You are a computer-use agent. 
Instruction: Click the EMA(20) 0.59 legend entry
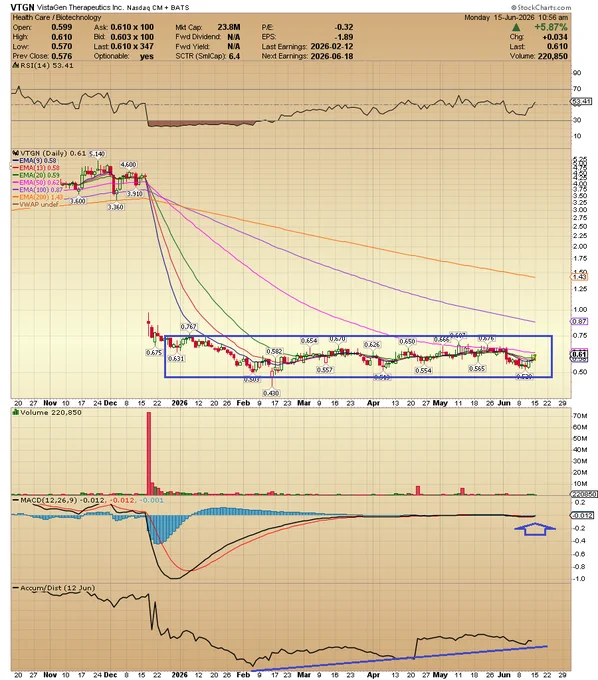click(x=37, y=175)
